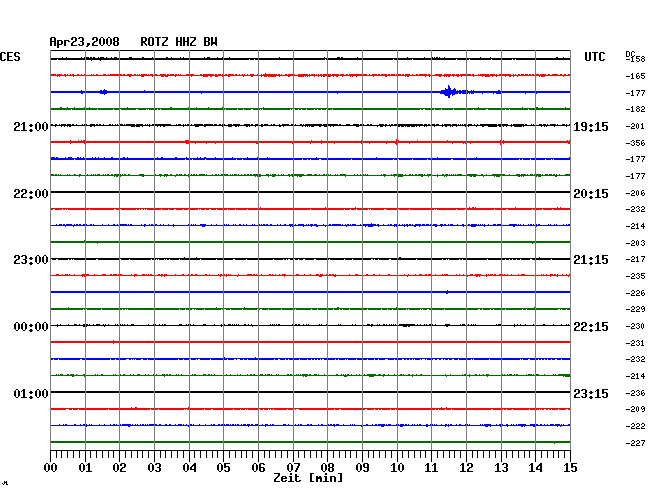This screenshot has height=494, width=650.
Task: Click the CES time zone header
Action: [10, 57]
